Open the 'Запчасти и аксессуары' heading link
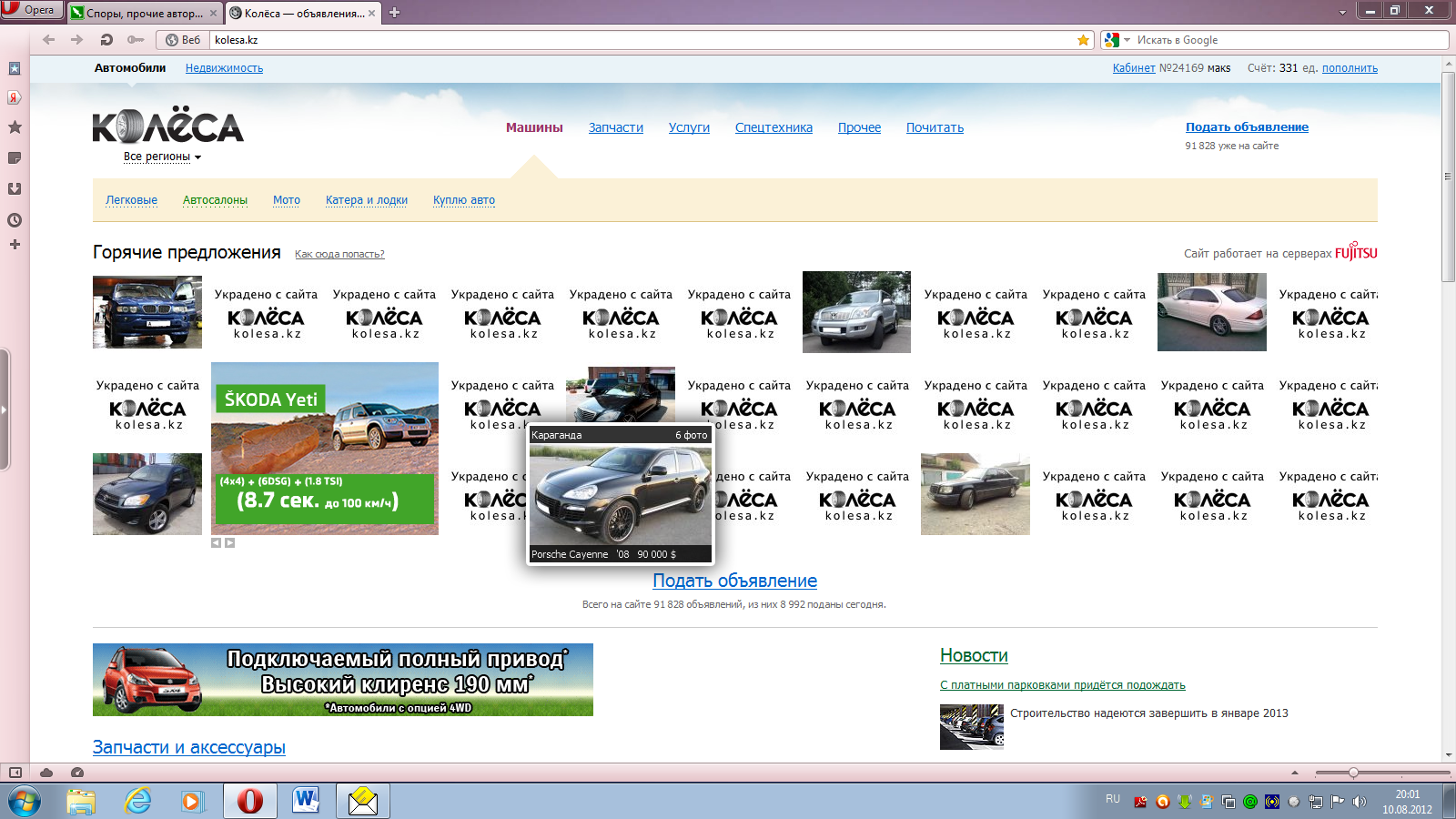Viewport: 1456px width, 819px height. [x=189, y=747]
